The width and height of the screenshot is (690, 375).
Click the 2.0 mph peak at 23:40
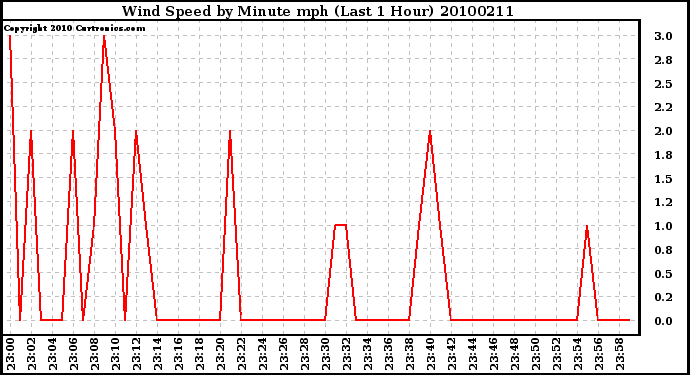pos(430,132)
